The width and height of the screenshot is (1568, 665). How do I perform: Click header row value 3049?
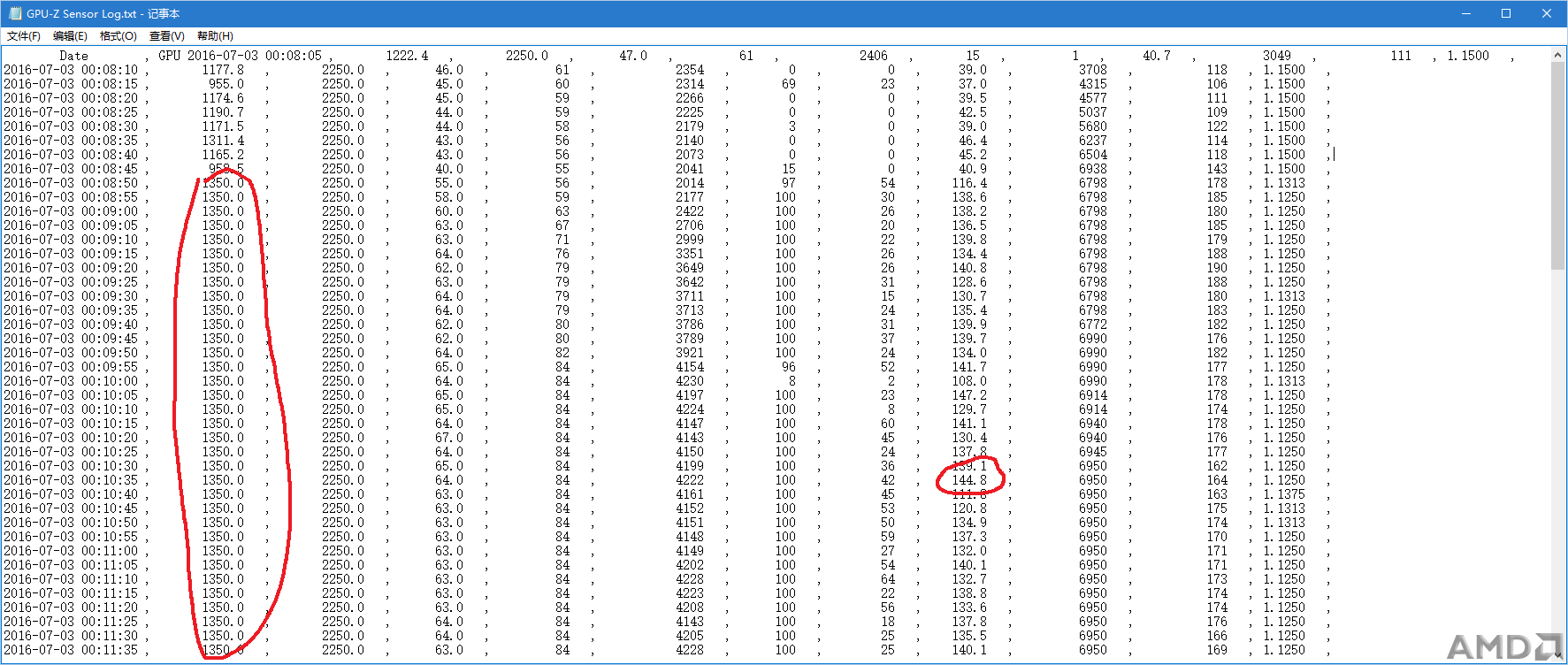(1277, 56)
